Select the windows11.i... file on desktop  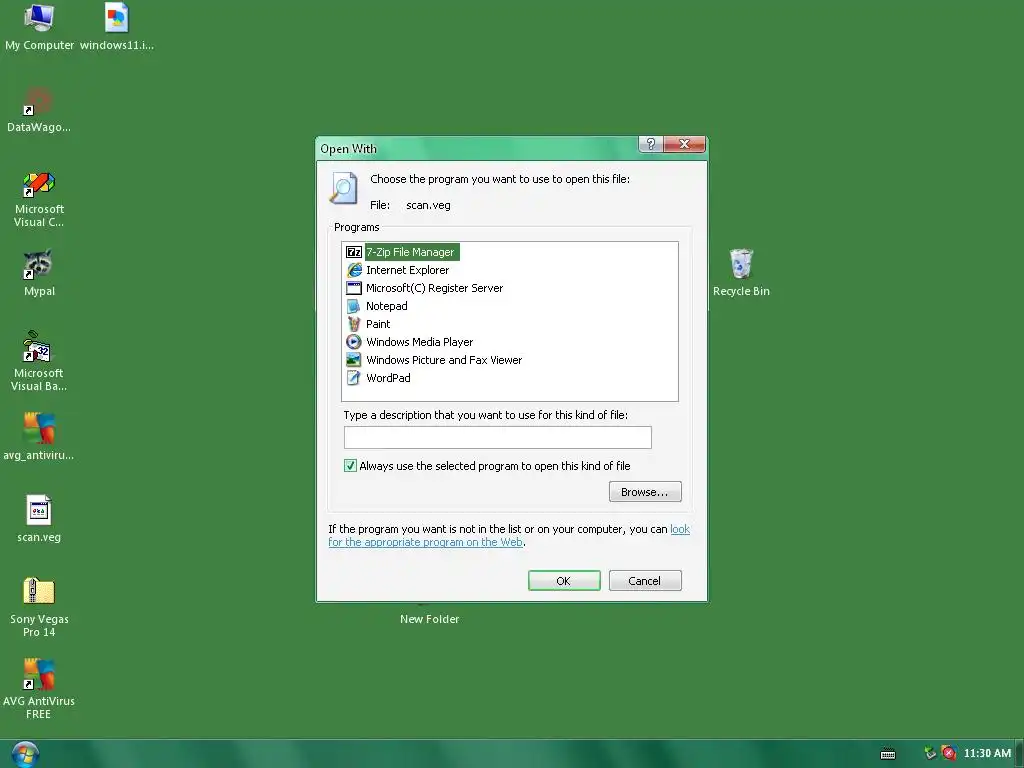coord(117,18)
